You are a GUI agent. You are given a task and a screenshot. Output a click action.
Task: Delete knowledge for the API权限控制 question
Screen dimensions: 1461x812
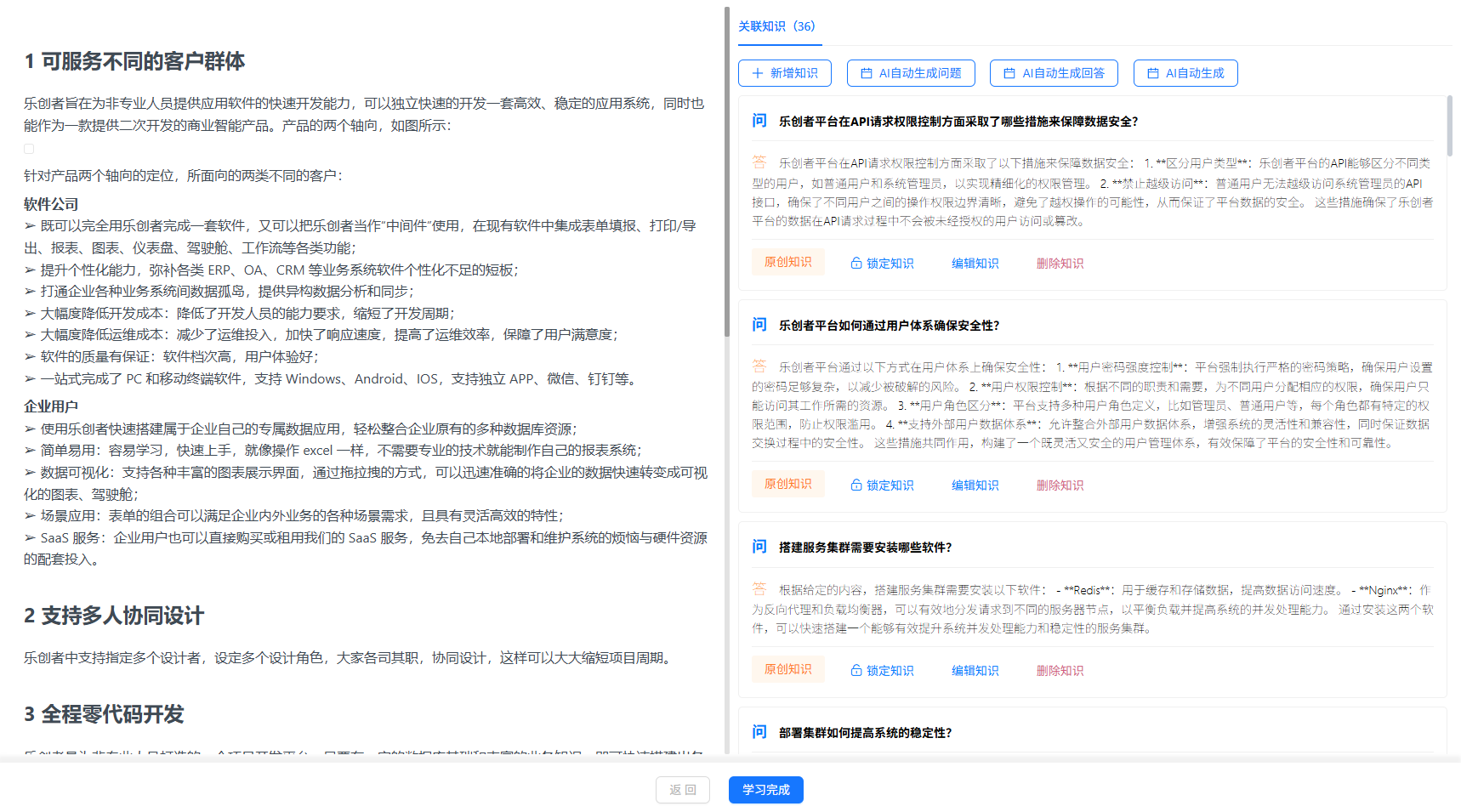click(x=1060, y=264)
